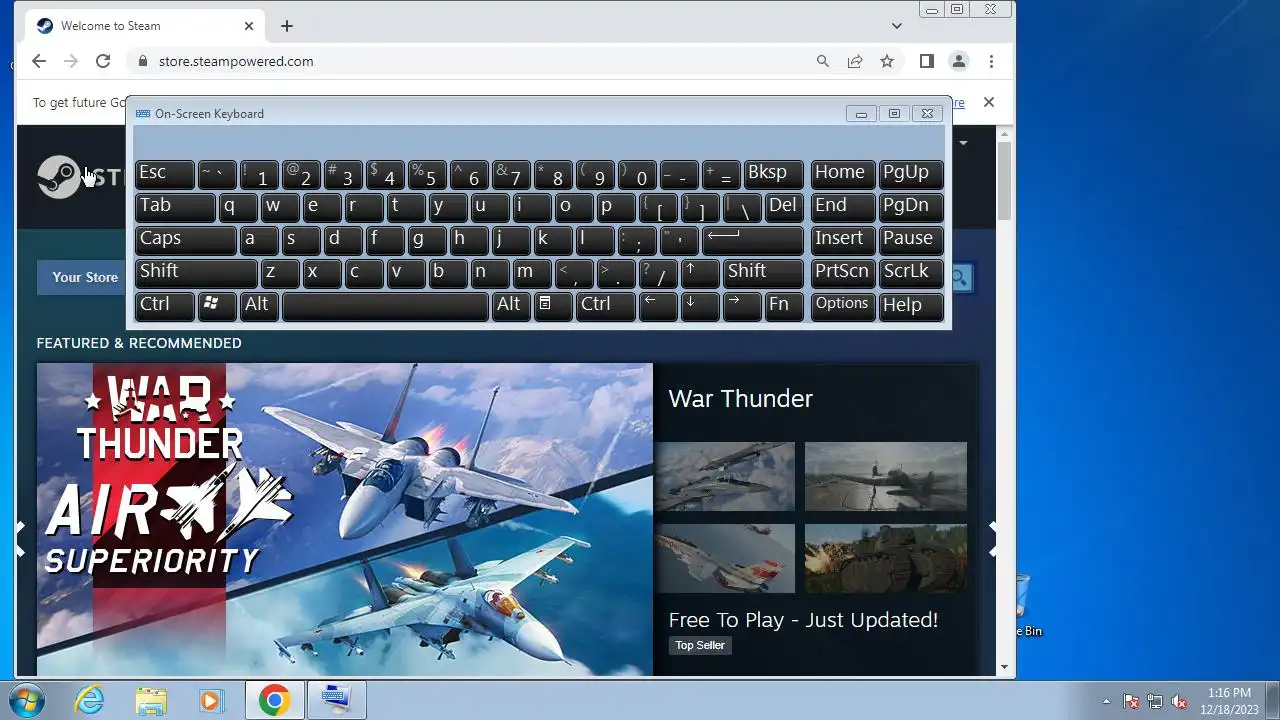Open the War Thunder main capsule image
Viewport: 1280px width, 720px height.
[345, 520]
